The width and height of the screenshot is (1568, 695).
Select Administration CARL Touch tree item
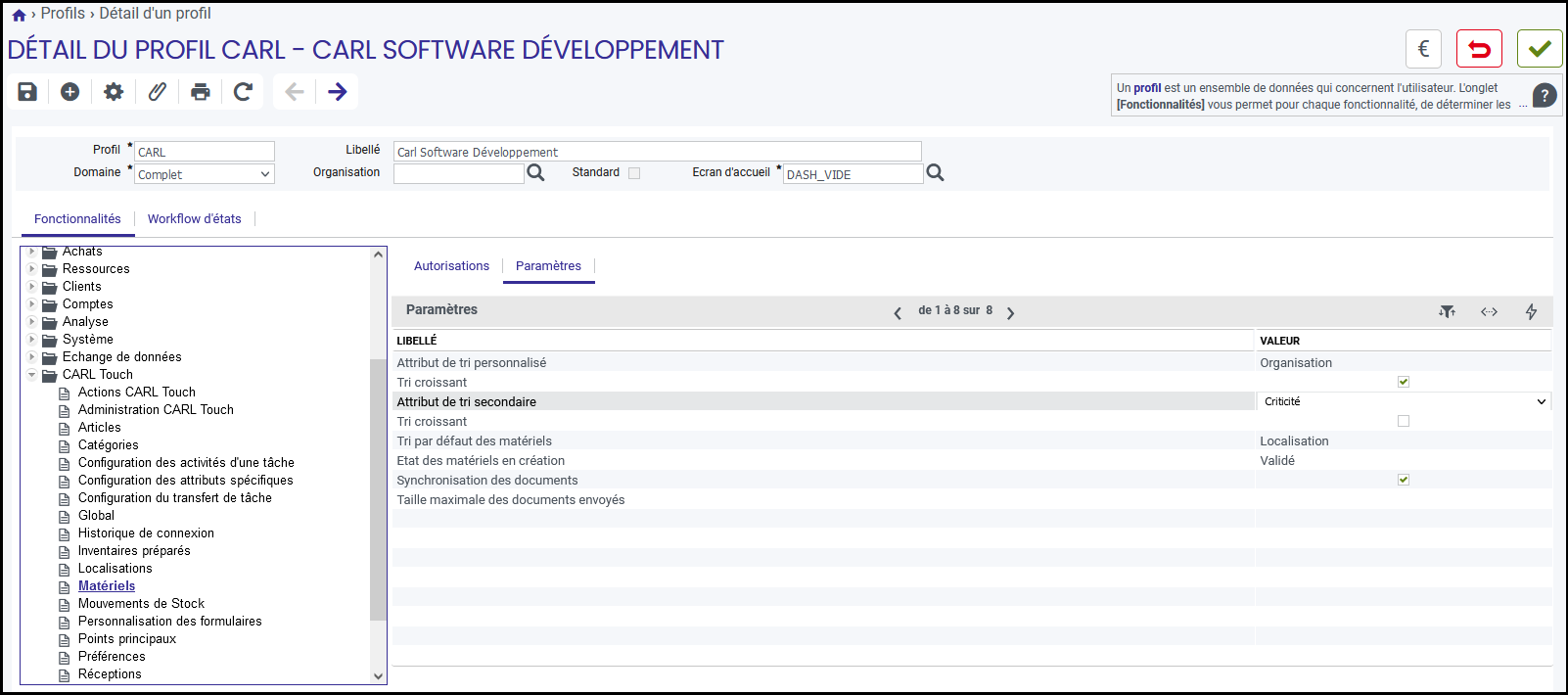click(x=156, y=410)
